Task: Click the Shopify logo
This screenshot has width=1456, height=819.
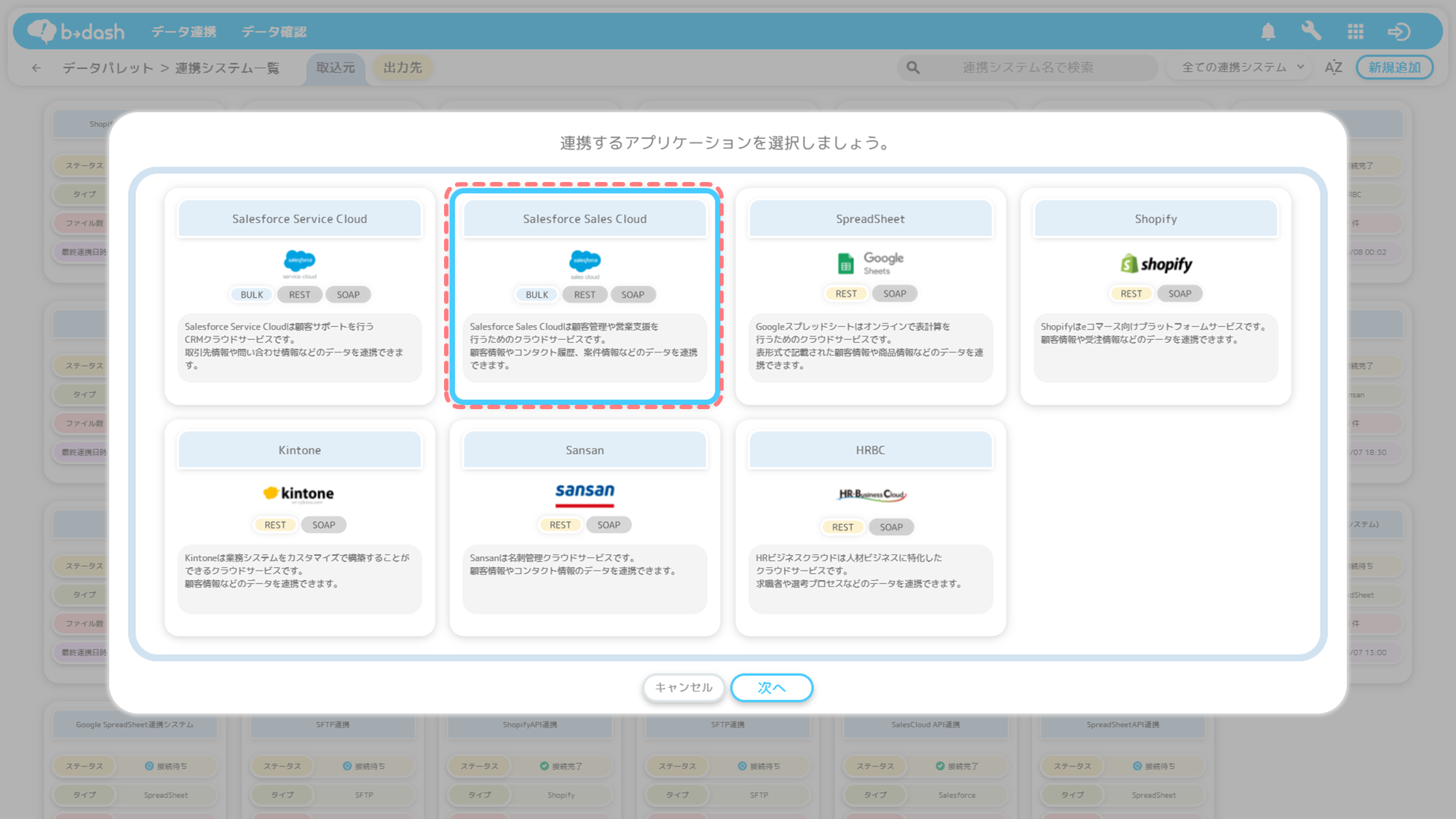Action: click(1156, 264)
